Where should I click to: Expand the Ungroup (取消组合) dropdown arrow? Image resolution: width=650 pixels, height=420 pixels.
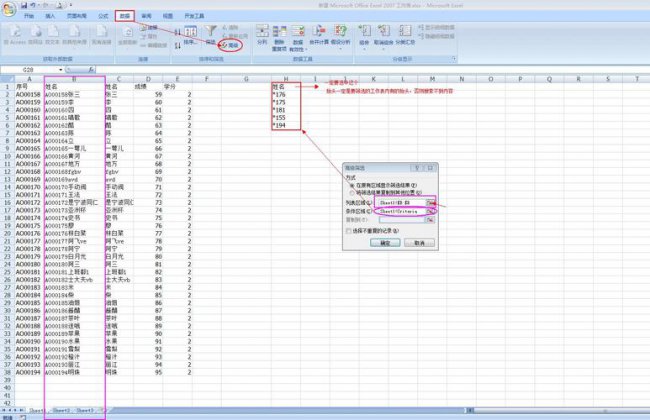[383, 49]
